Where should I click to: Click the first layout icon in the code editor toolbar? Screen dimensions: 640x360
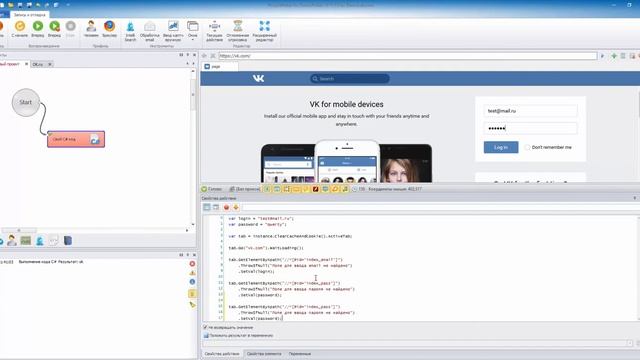[x=207, y=207]
